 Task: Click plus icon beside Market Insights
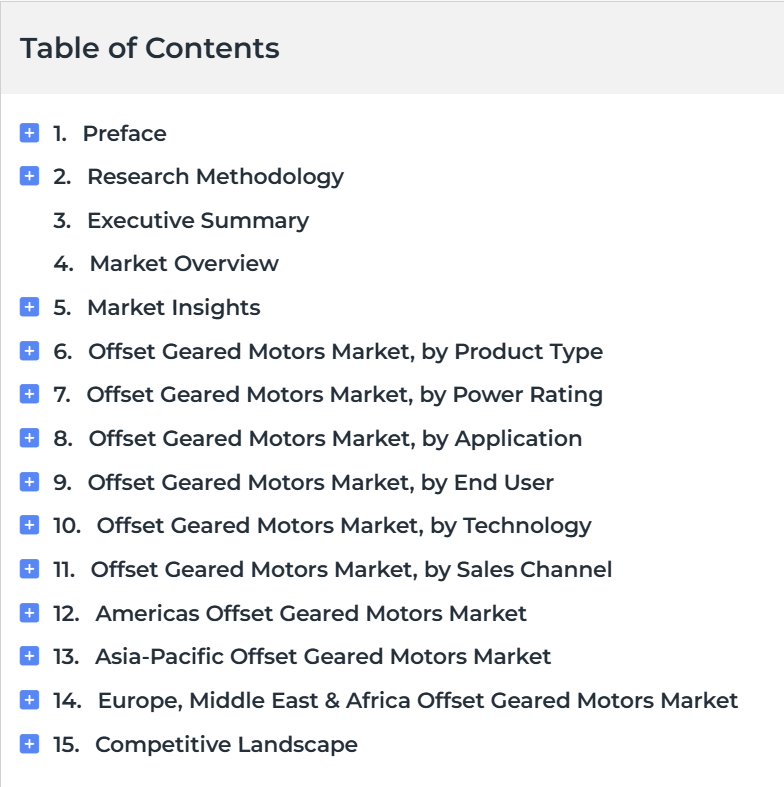[x=29, y=307]
